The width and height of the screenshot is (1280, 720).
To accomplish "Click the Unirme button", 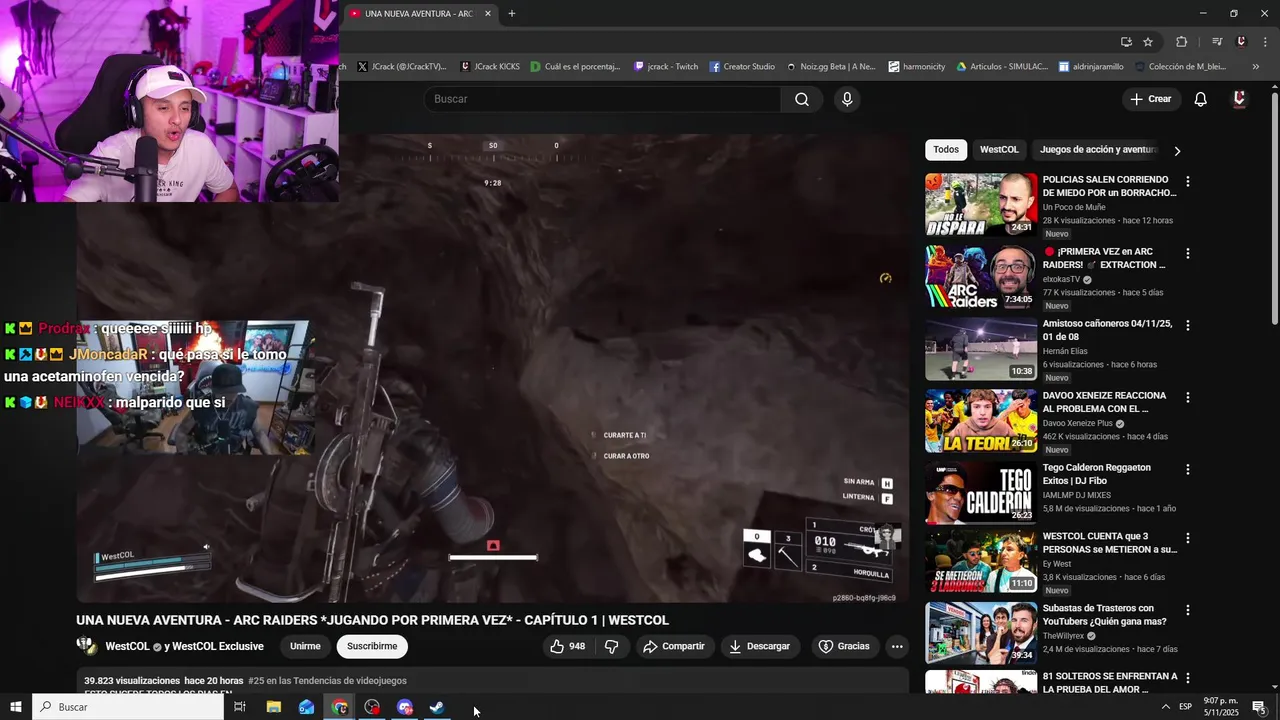I will [305, 646].
